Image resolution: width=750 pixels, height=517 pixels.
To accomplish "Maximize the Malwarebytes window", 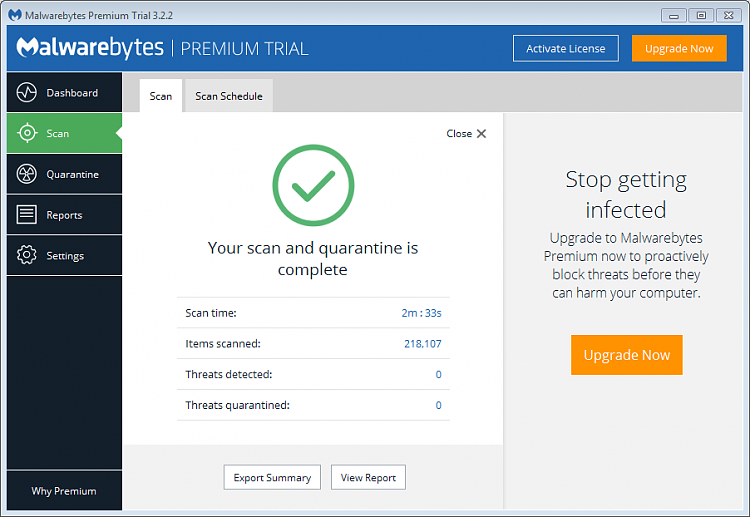I will click(x=701, y=16).
